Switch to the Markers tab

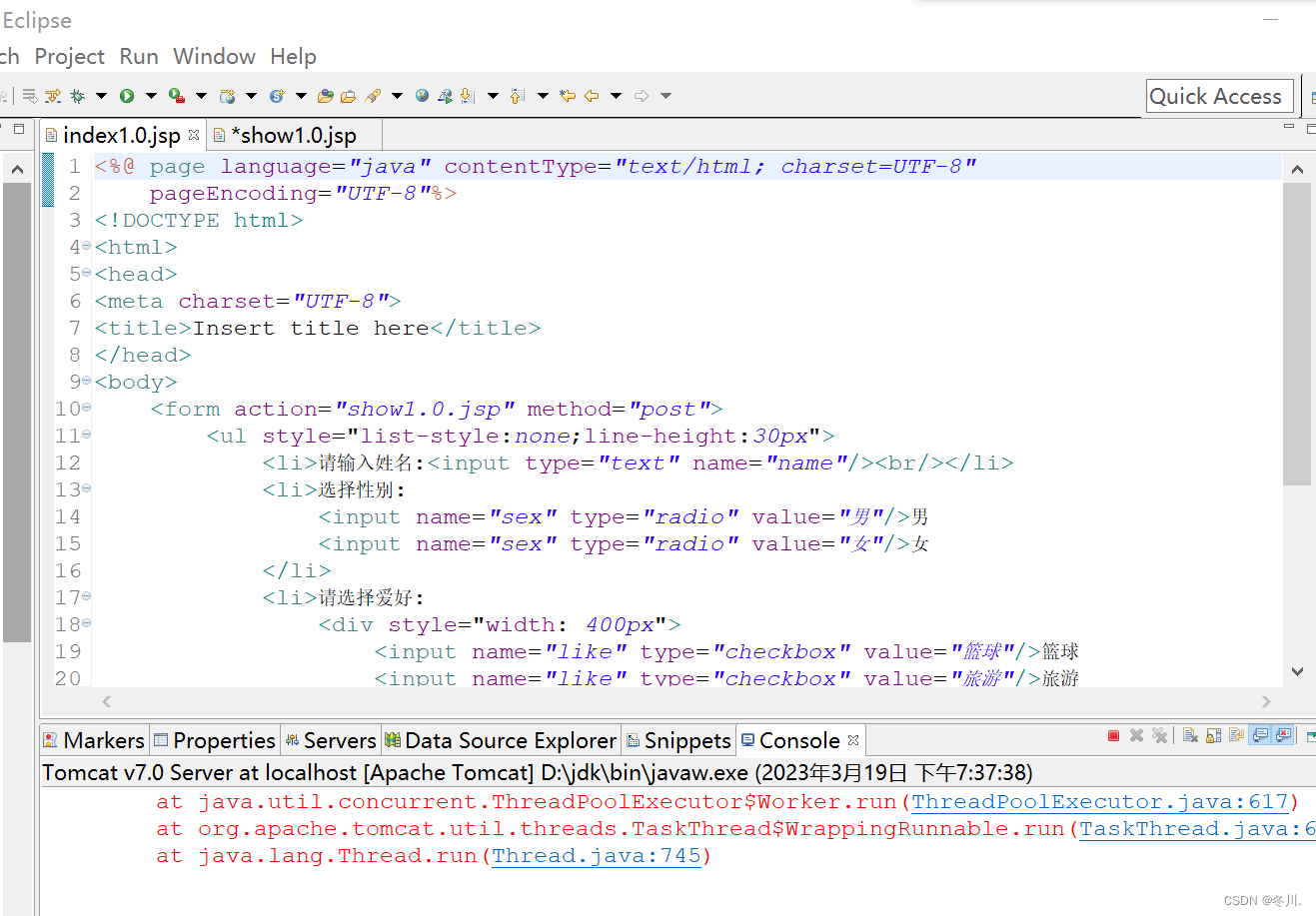94,740
